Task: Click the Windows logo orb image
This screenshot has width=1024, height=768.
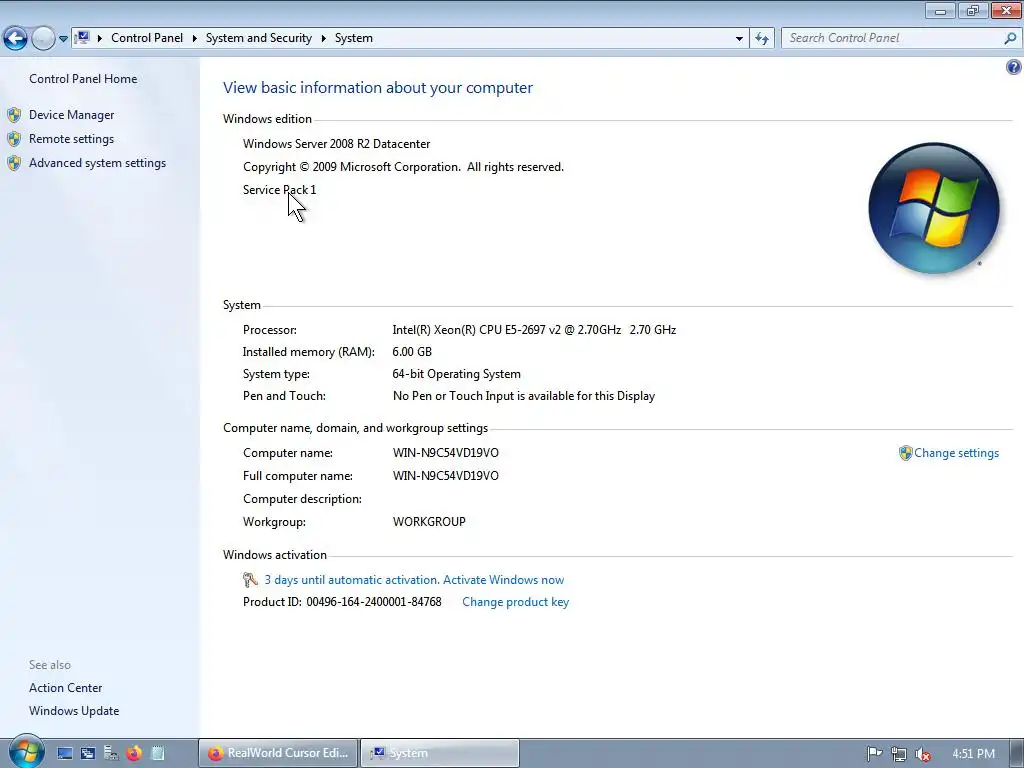Action: 934,208
